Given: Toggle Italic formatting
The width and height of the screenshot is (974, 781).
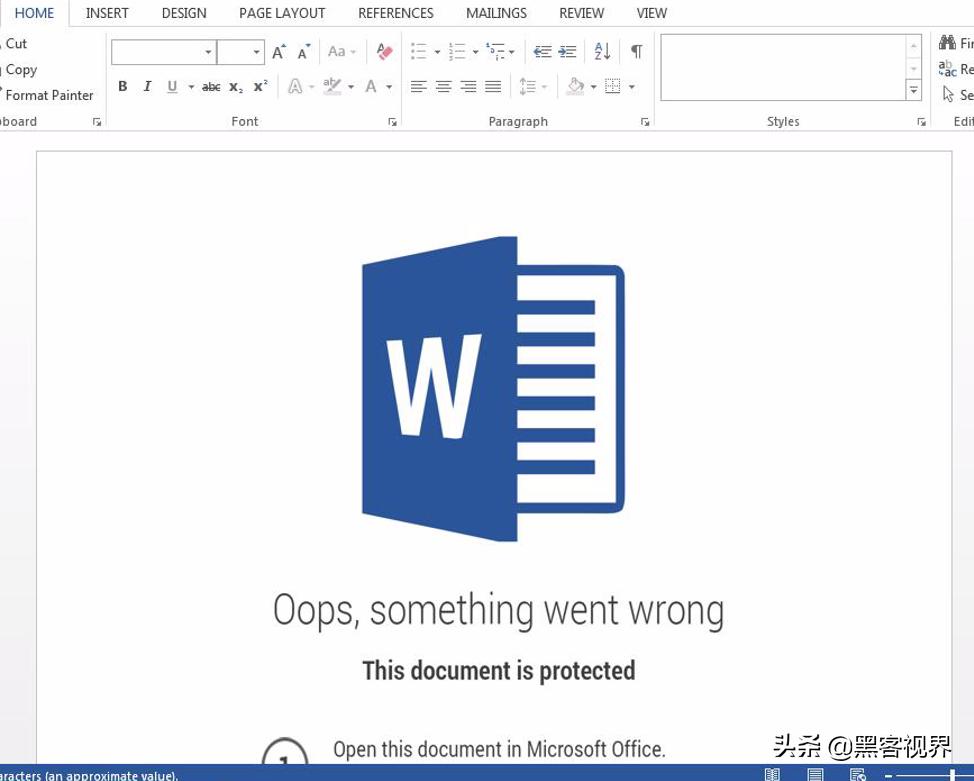Looking at the screenshot, I should [147, 87].
